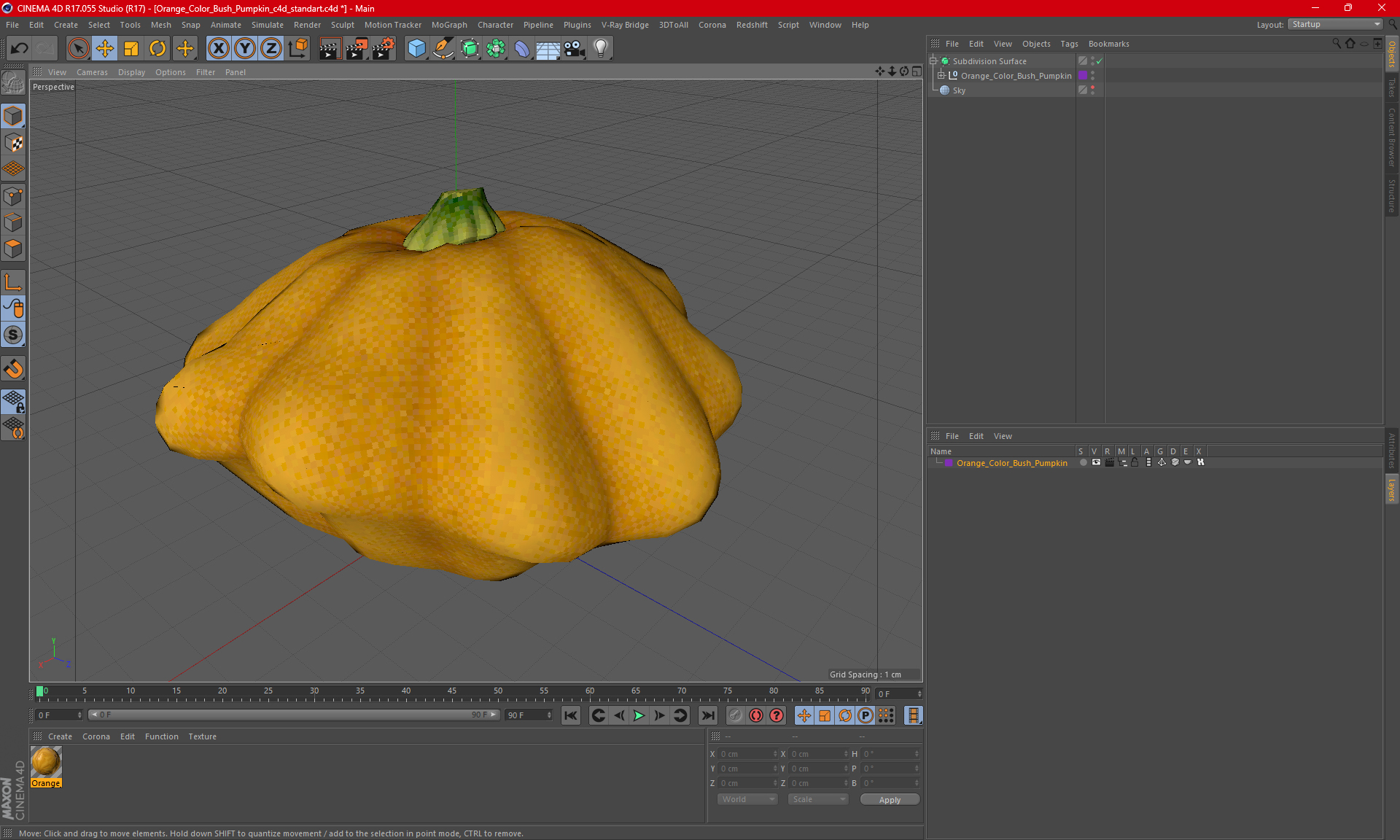Toggle Y axis lock
Image resolution: width=1400 pixels, height=840 pixels.
(245, 48)
